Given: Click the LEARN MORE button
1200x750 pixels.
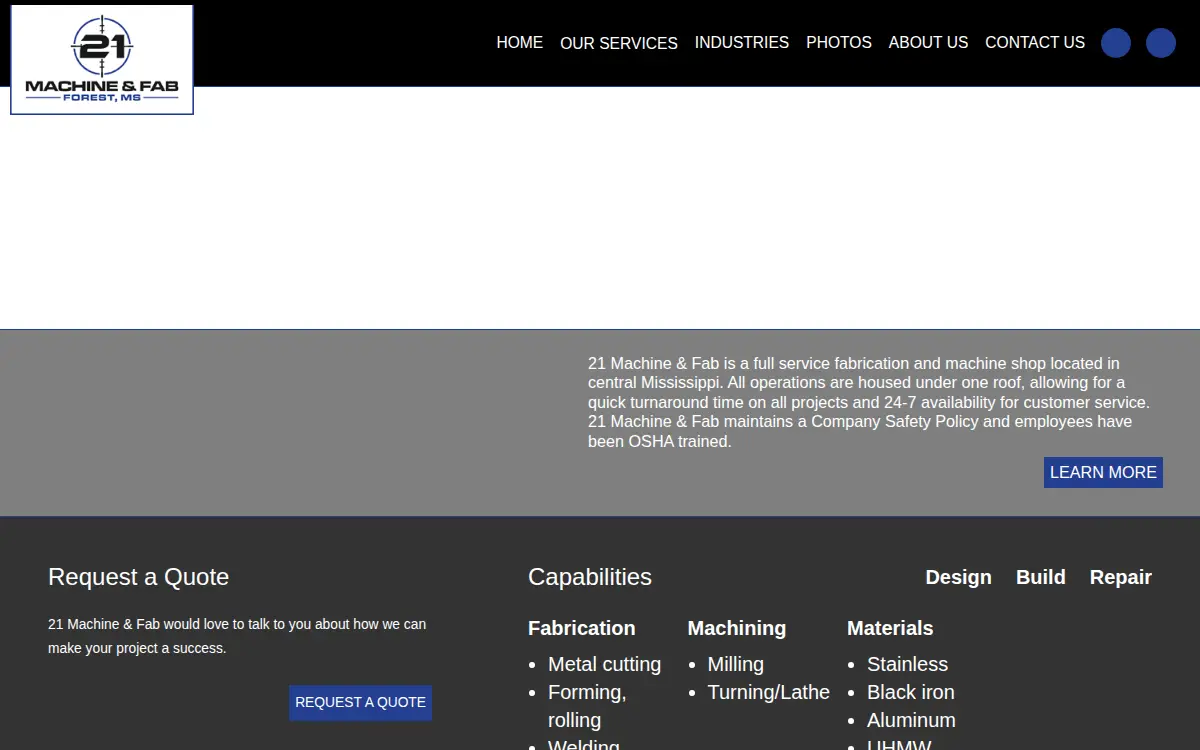Looking at the screenshot, I should coord(1103,473).
